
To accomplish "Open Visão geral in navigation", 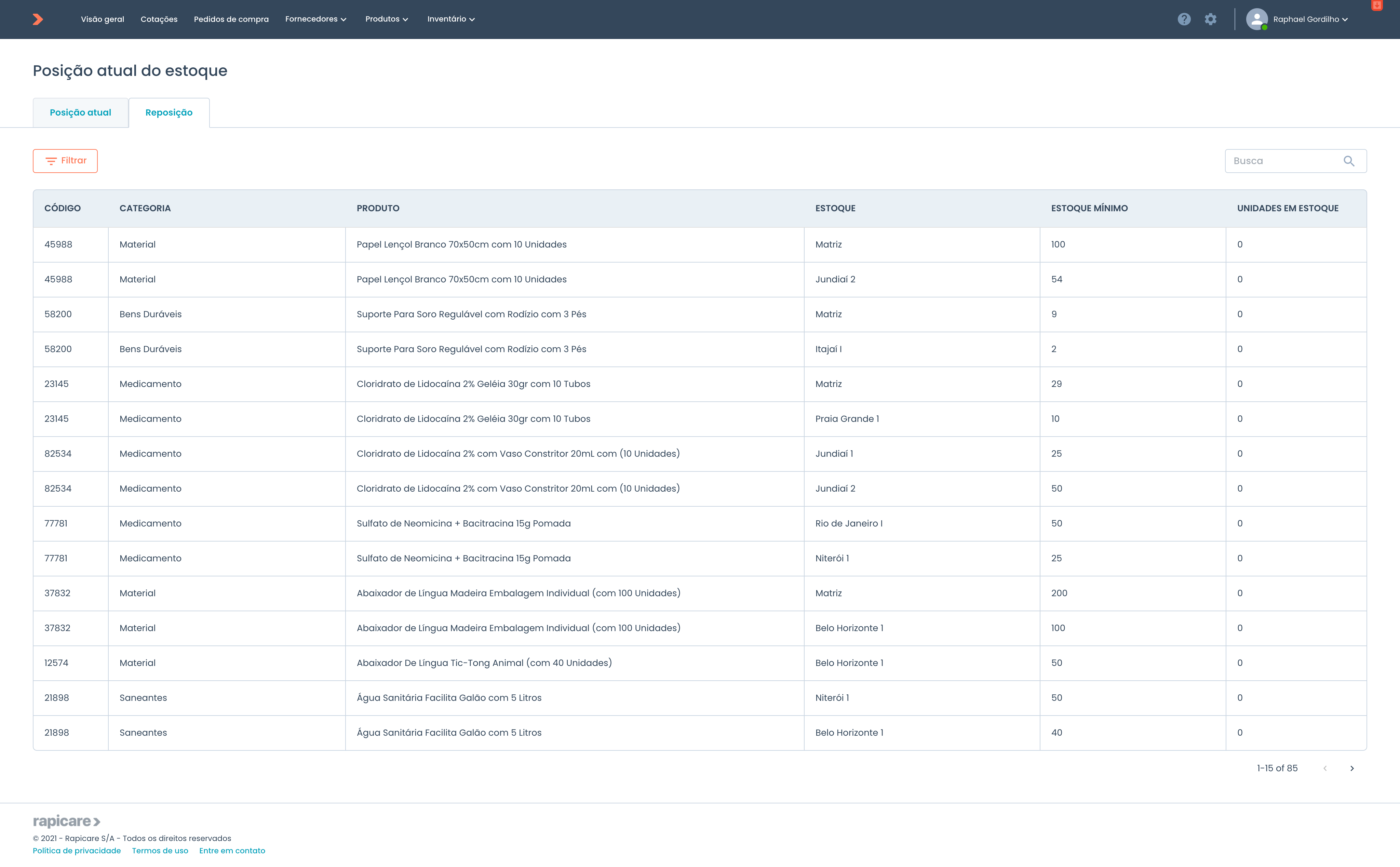I will (x=102, y=19).
